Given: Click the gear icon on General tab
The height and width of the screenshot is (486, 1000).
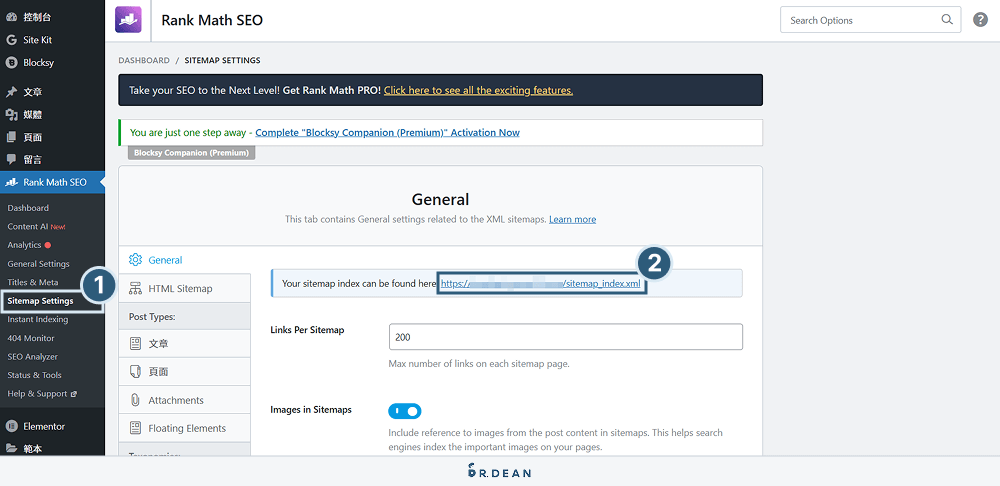Looking at the screenshot, I should pyautogui.click(x=135, y=260).
